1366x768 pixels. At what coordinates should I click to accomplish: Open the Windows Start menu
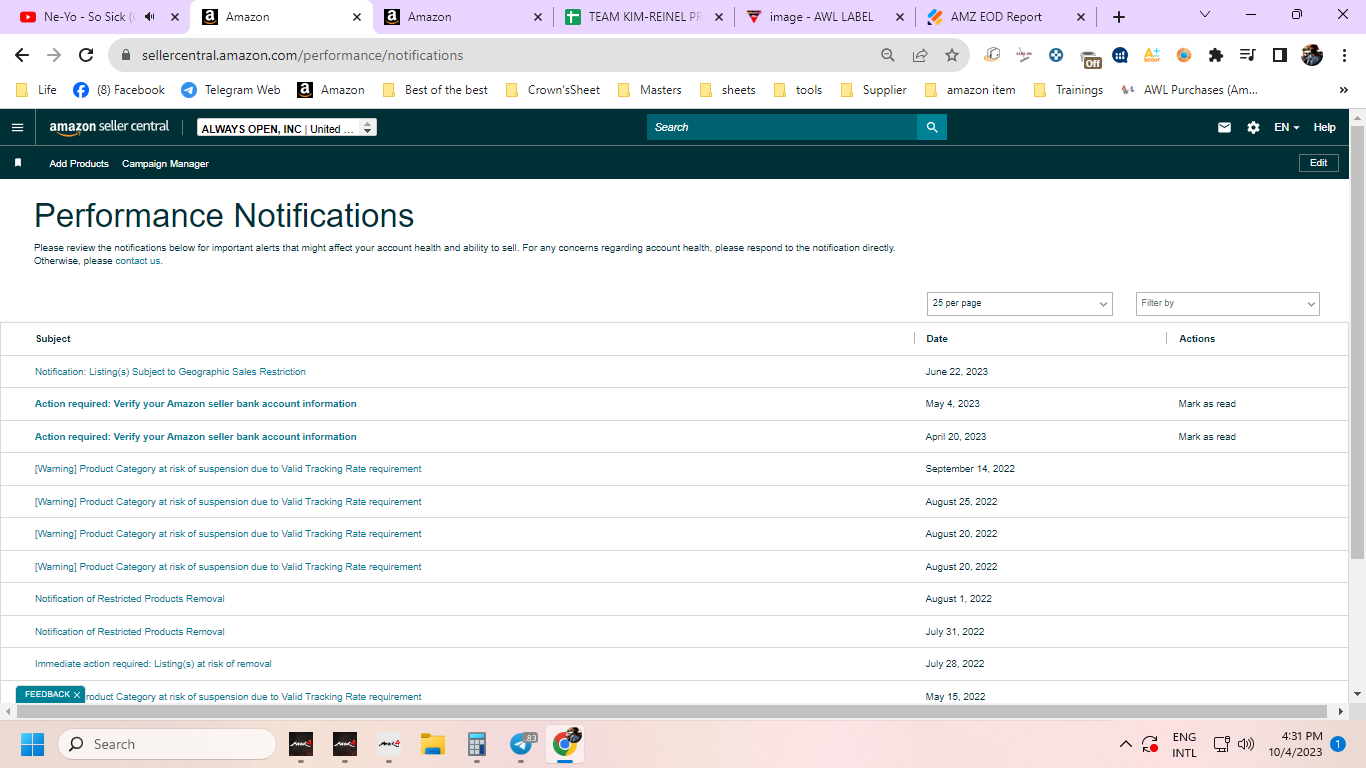point(32,744)
